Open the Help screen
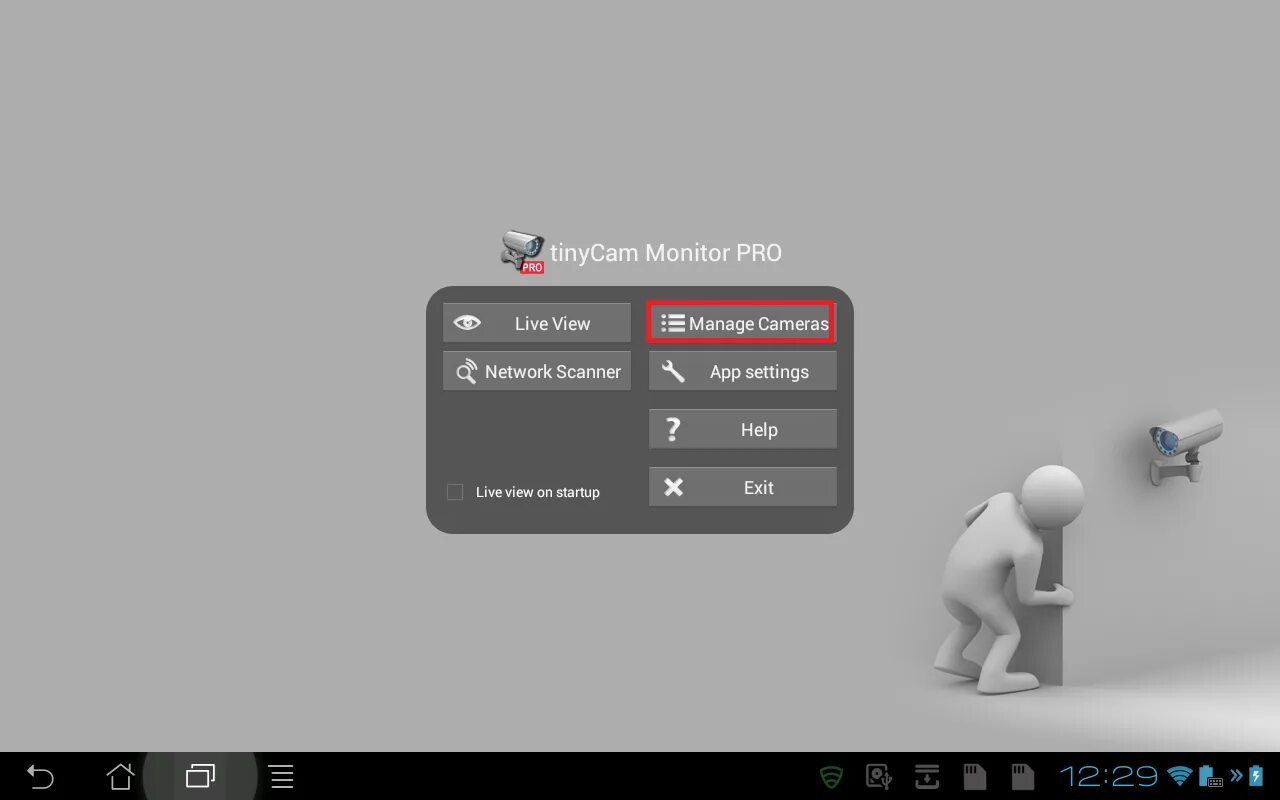 742,429
